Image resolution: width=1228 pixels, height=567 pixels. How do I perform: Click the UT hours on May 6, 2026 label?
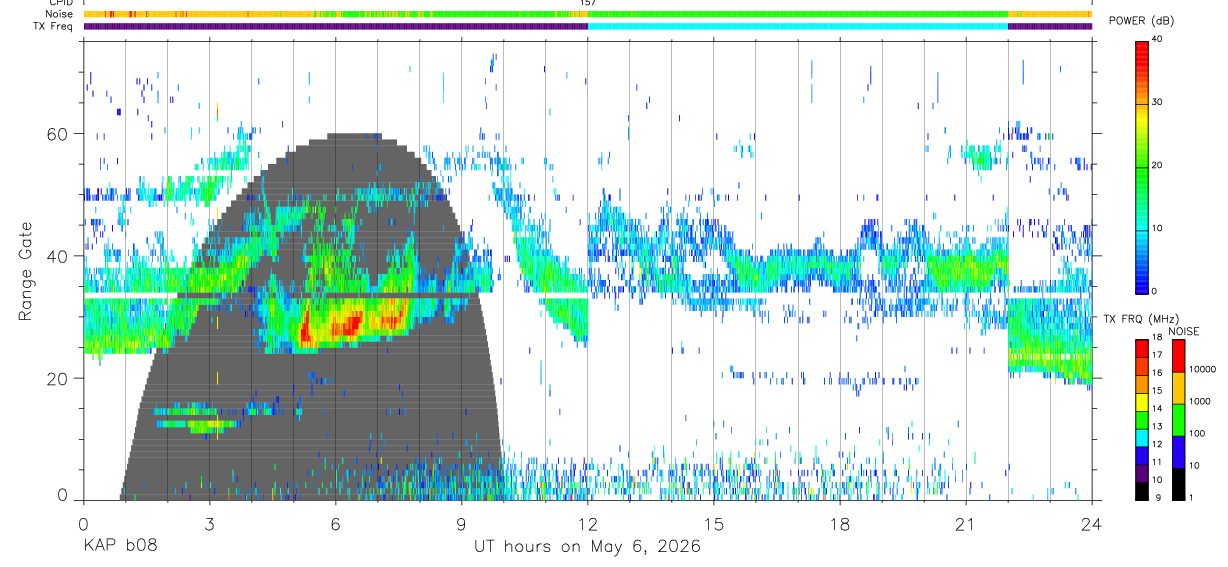587,547
